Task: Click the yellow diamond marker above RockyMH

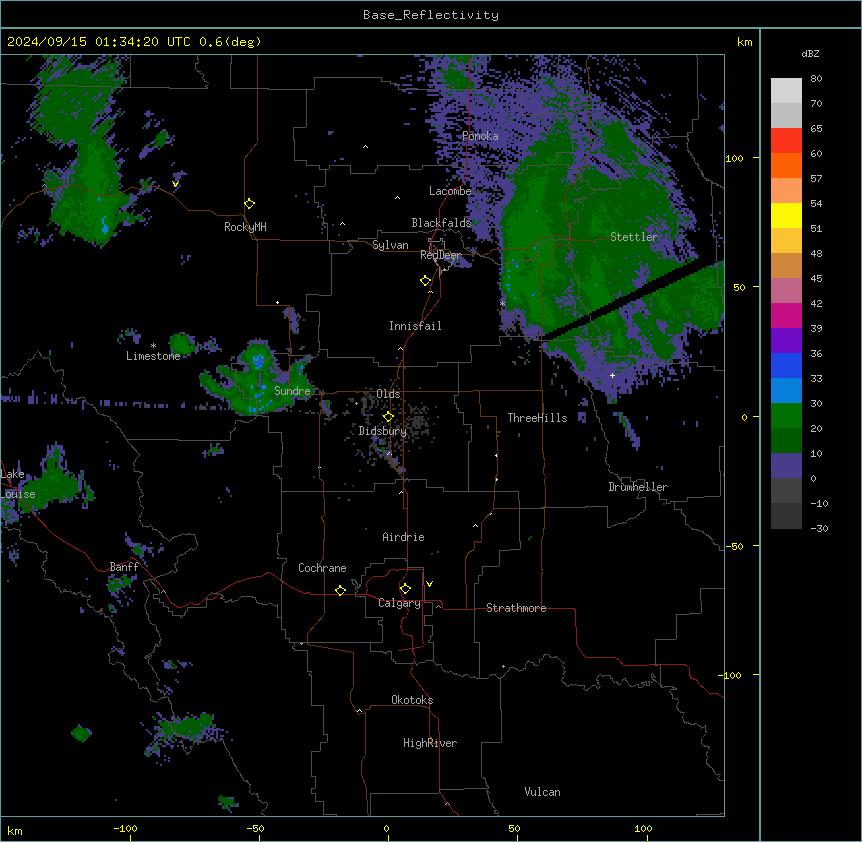Action: (250, 204)
